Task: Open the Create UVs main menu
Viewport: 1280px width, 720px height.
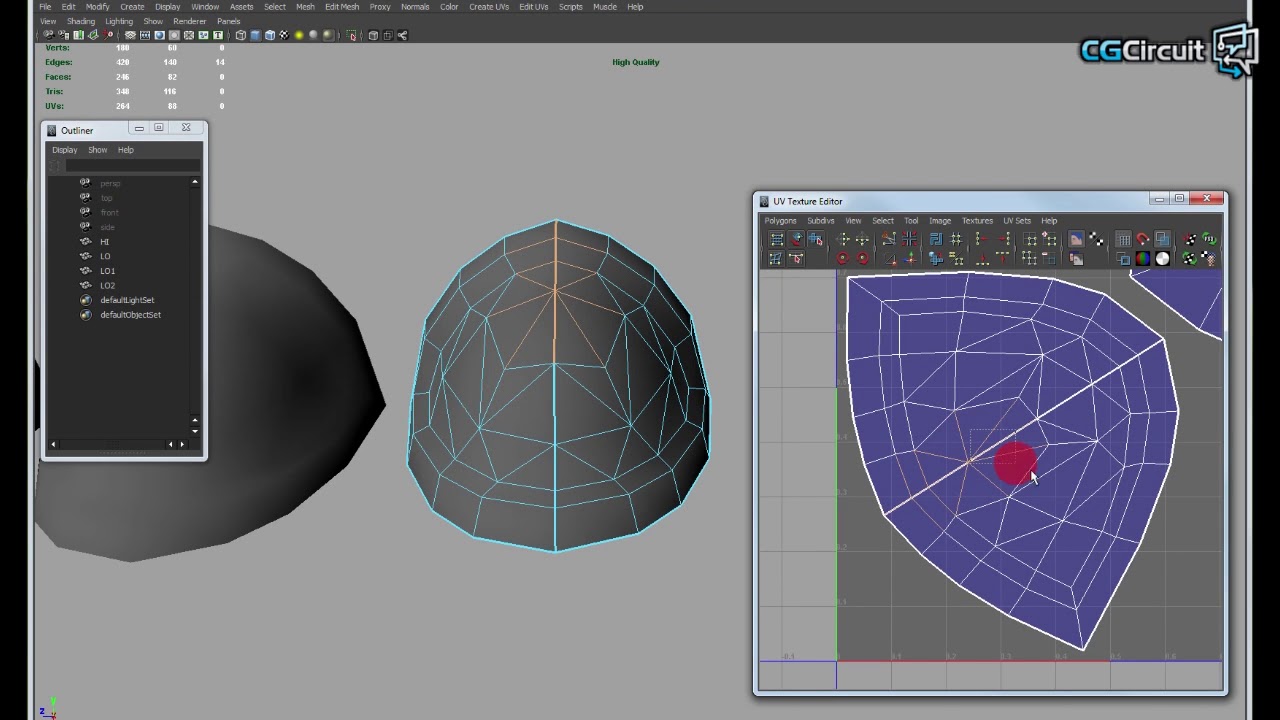Action: tap(489, 7)
